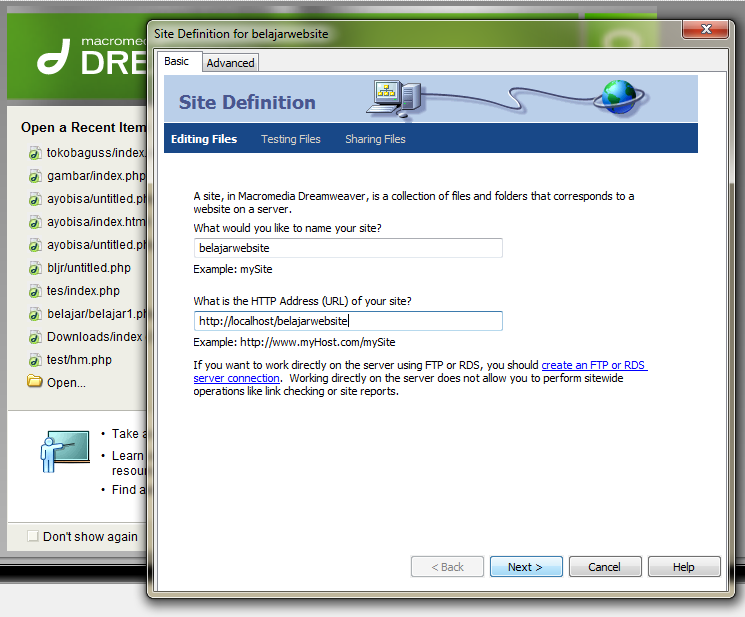745x617 pixels.
Task: Click the folder icon beside Open...
Action: [x=35, y=381]
